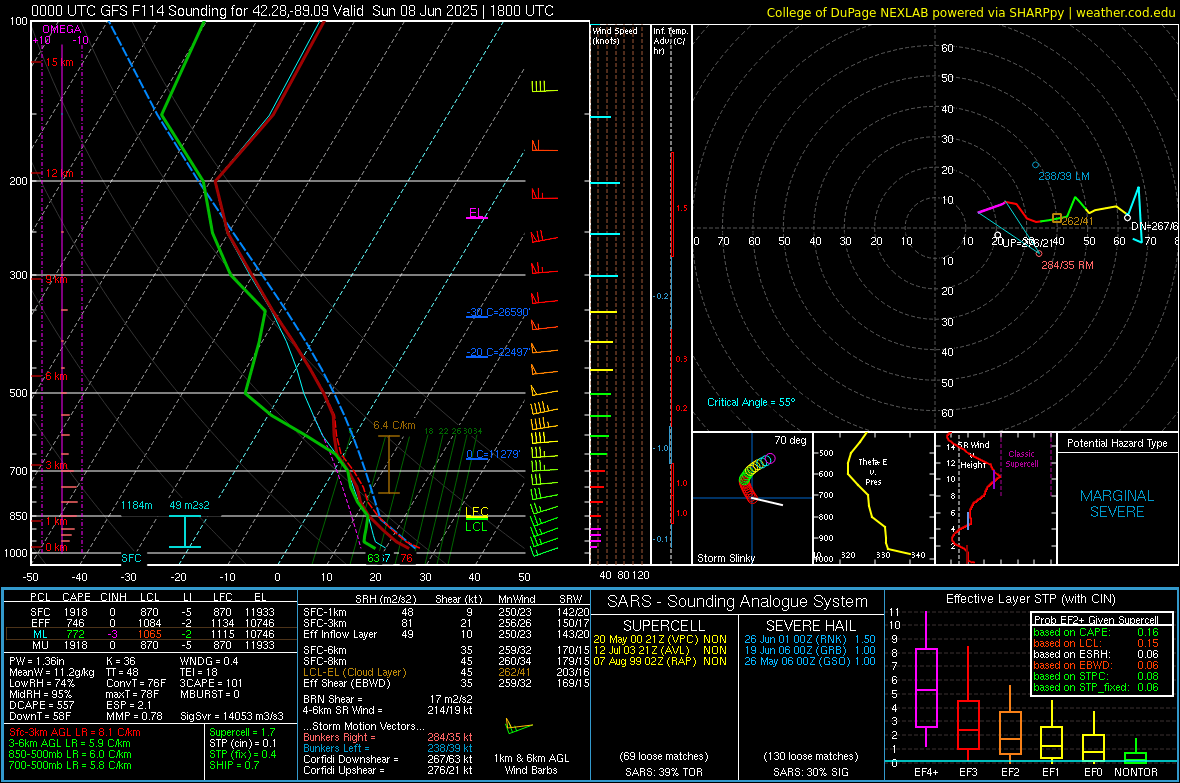Click the Eff Inflow Layer row
This screenshot has width=1180, height=783.
pyautogui.click(x=446, y=634)
